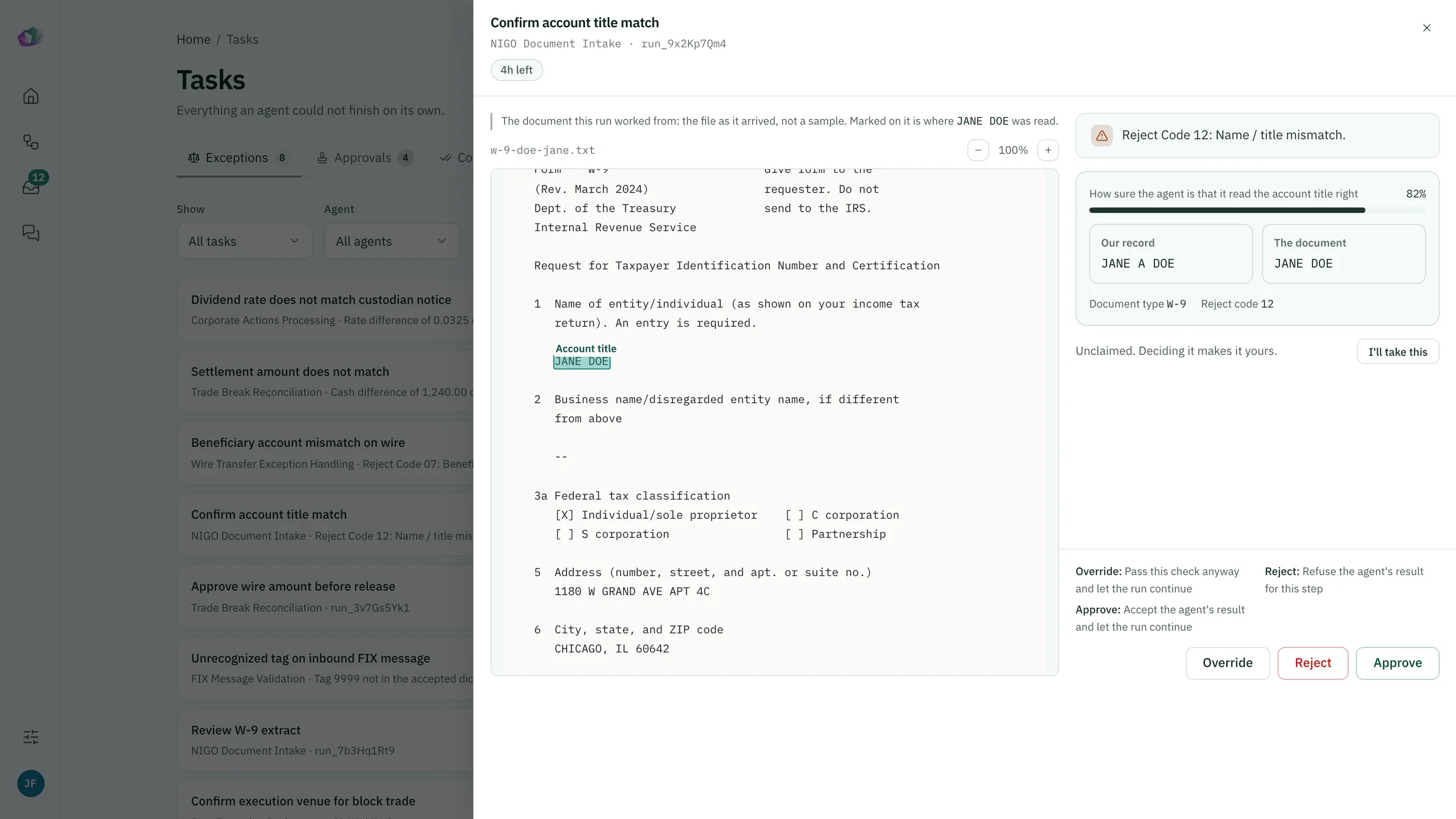Open the workflows icon in sidebar
This screenshot has height=819, width=1456.
(31, 142)
